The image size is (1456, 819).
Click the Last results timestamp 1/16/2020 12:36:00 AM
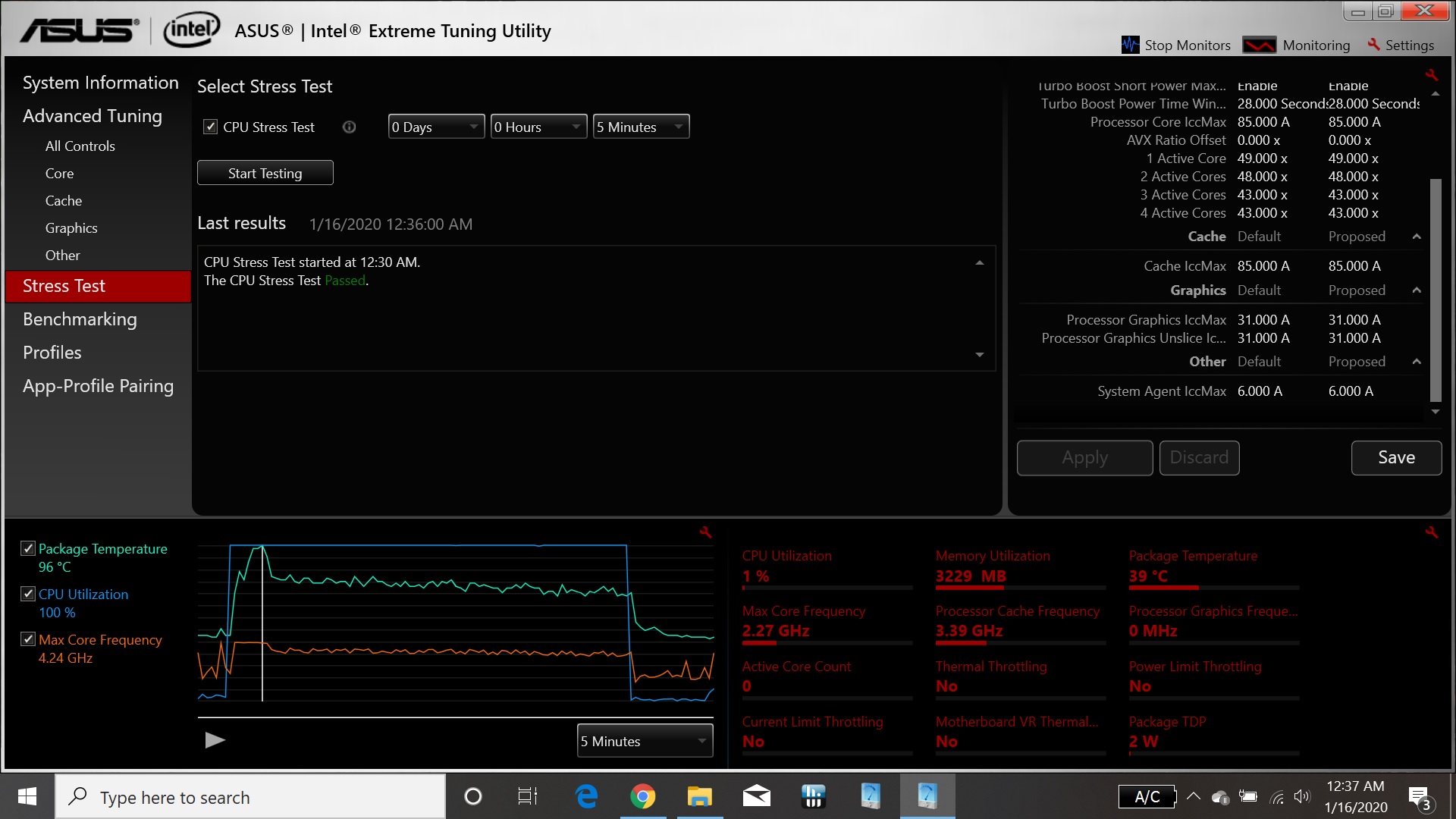pyautogui.click(x=391, y=224)
